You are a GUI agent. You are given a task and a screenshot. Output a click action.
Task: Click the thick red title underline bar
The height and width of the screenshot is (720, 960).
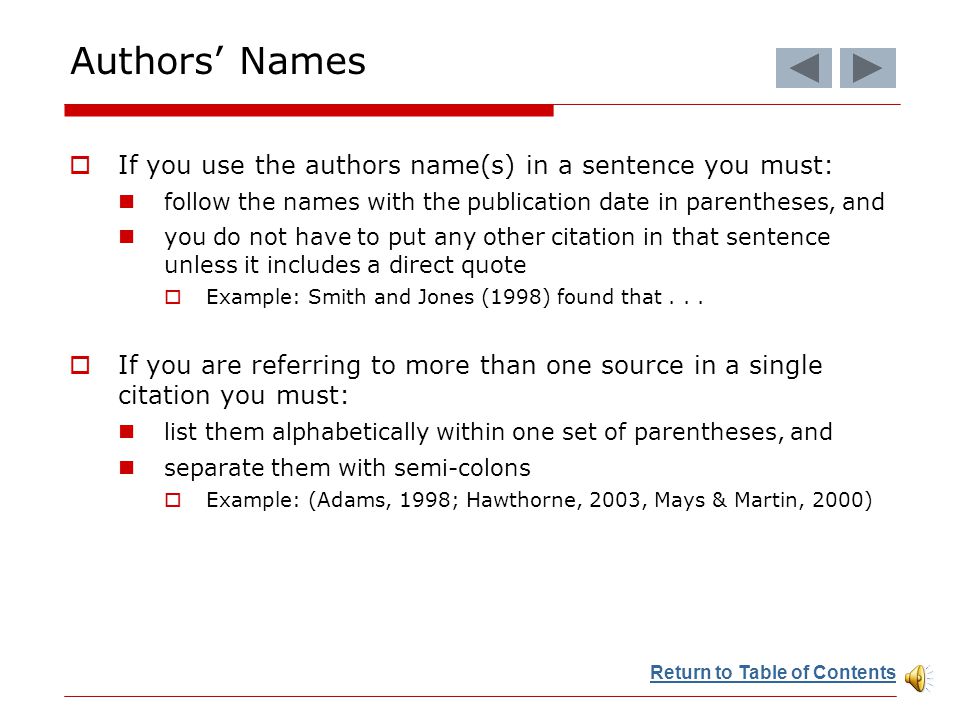tap(309, 110)
